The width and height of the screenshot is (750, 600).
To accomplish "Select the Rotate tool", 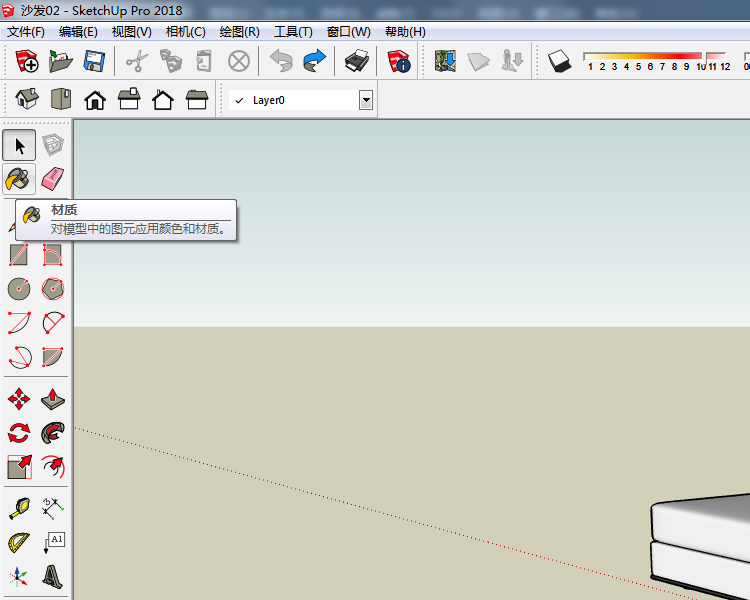I will (x=19, y=433).
